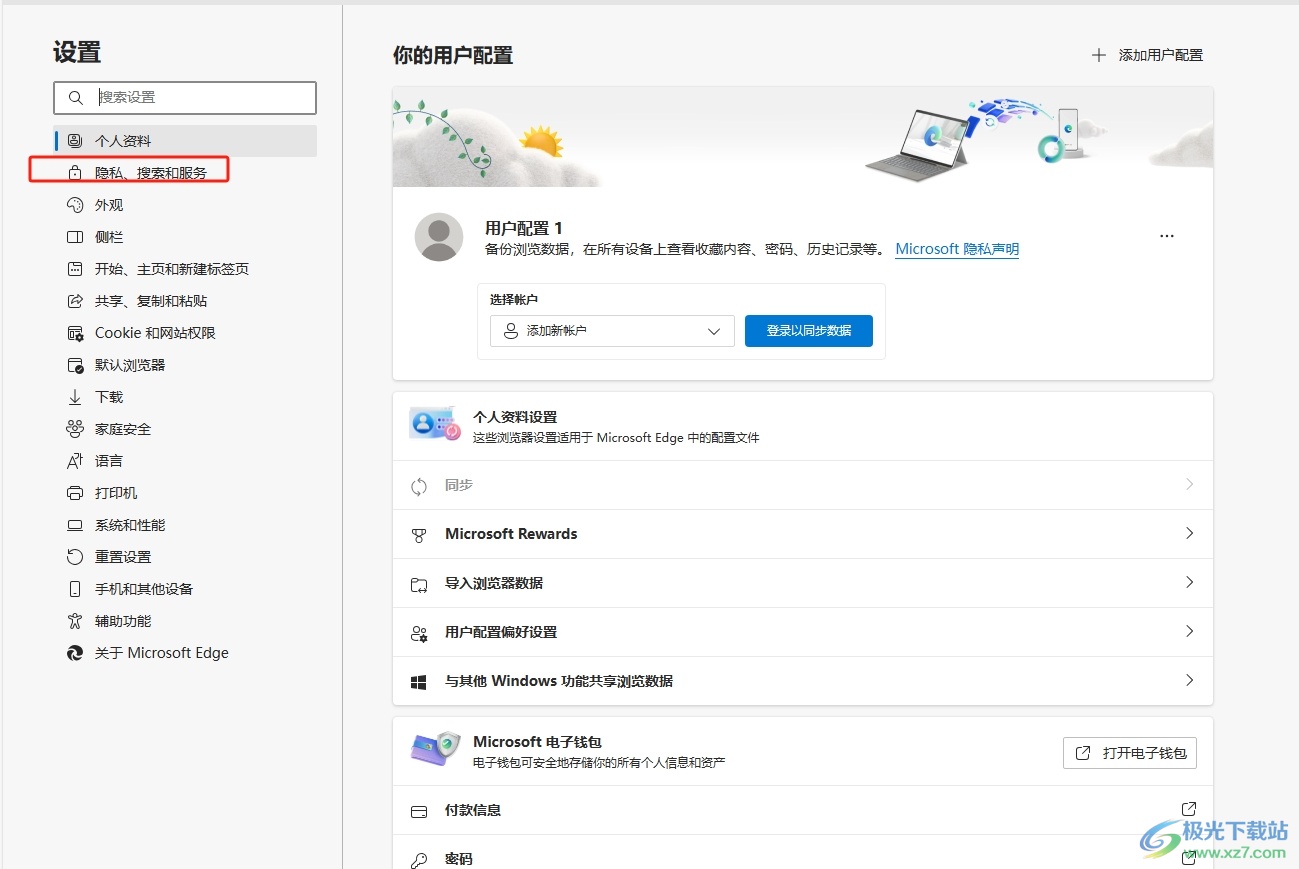Click the Phone and devices (手机和其他设备) icon
The height and width of the screenshot is (869, 1299).
[x=74, y=589]
